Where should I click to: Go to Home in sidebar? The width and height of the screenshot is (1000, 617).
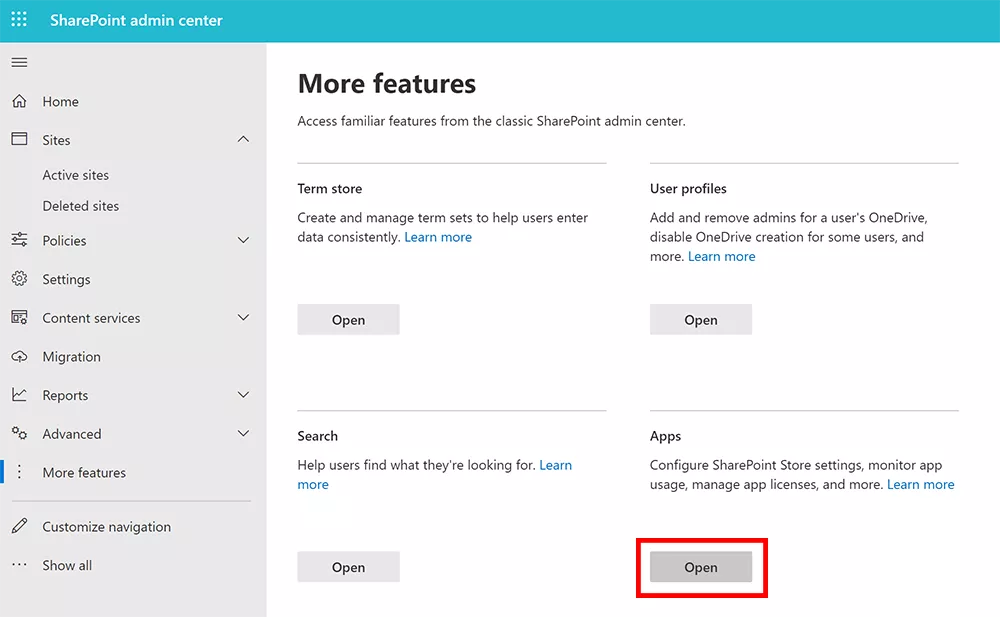click(61, 101)
